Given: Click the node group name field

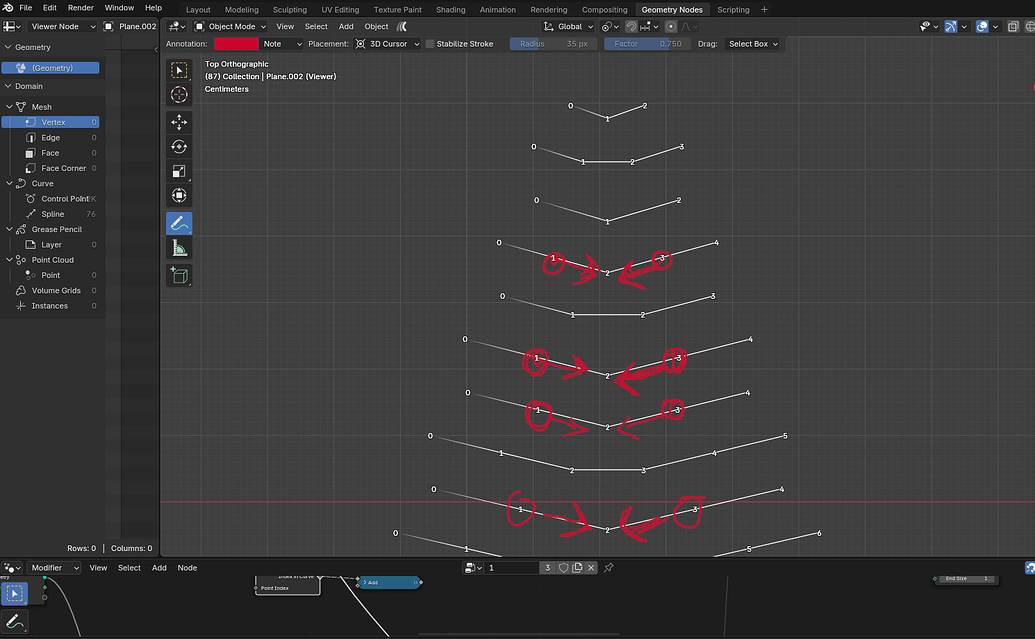Looking at the screenshot, I should pyautogui.click(x=513, y=568).
